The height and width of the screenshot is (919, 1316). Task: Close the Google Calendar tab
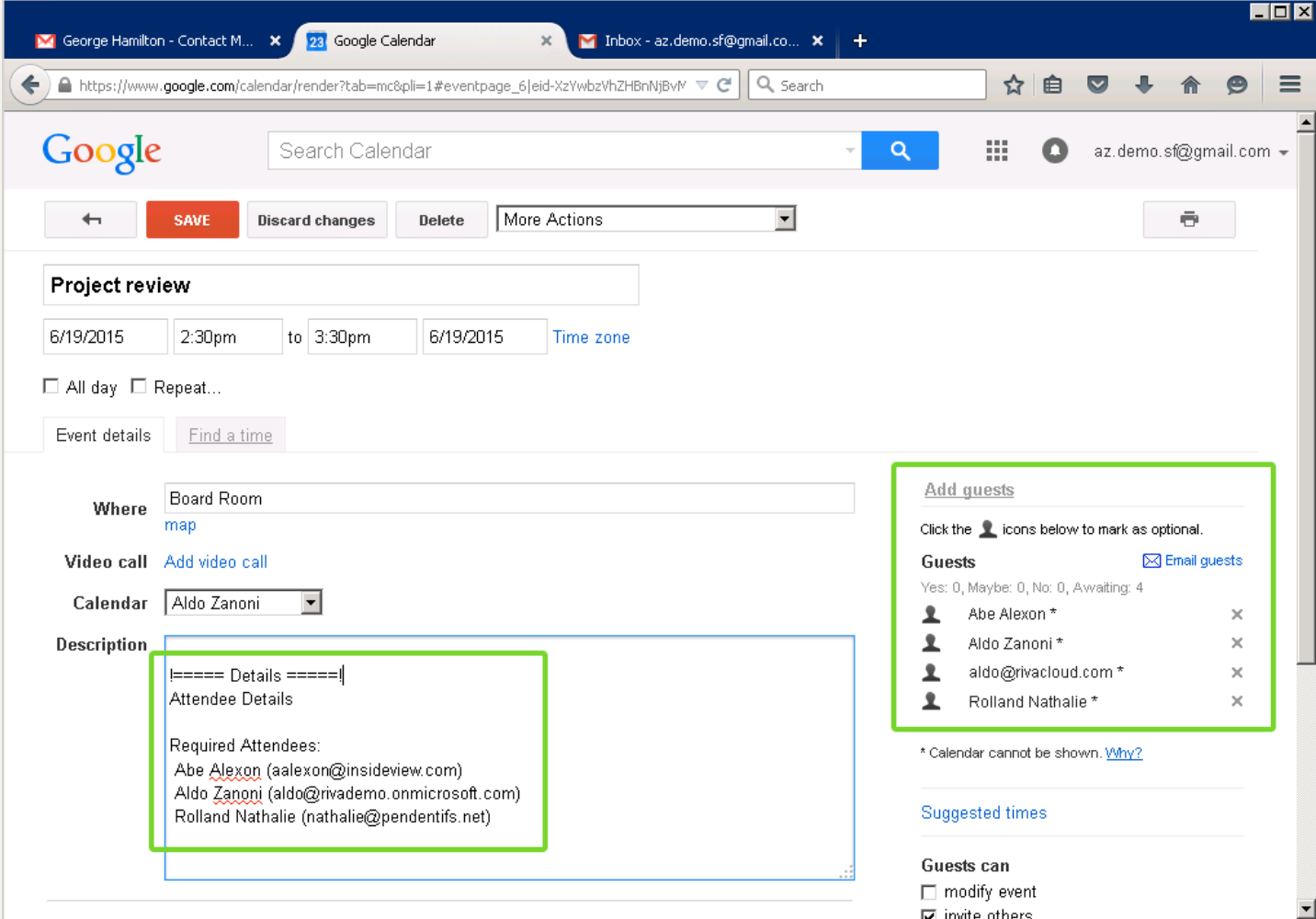[x=546, y=40]
